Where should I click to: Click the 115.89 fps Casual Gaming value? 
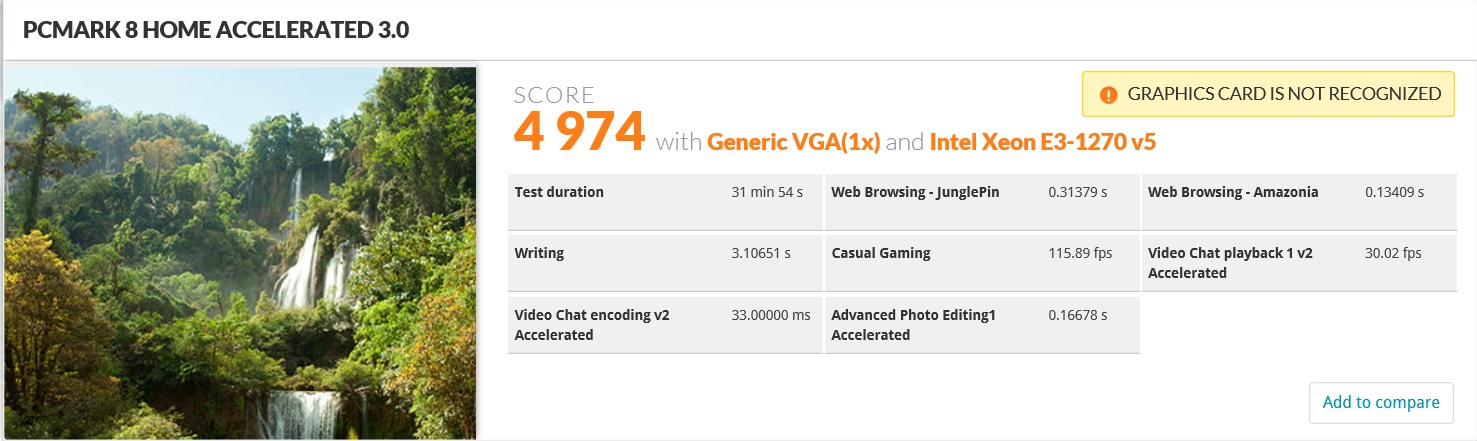pos(1080,253)
